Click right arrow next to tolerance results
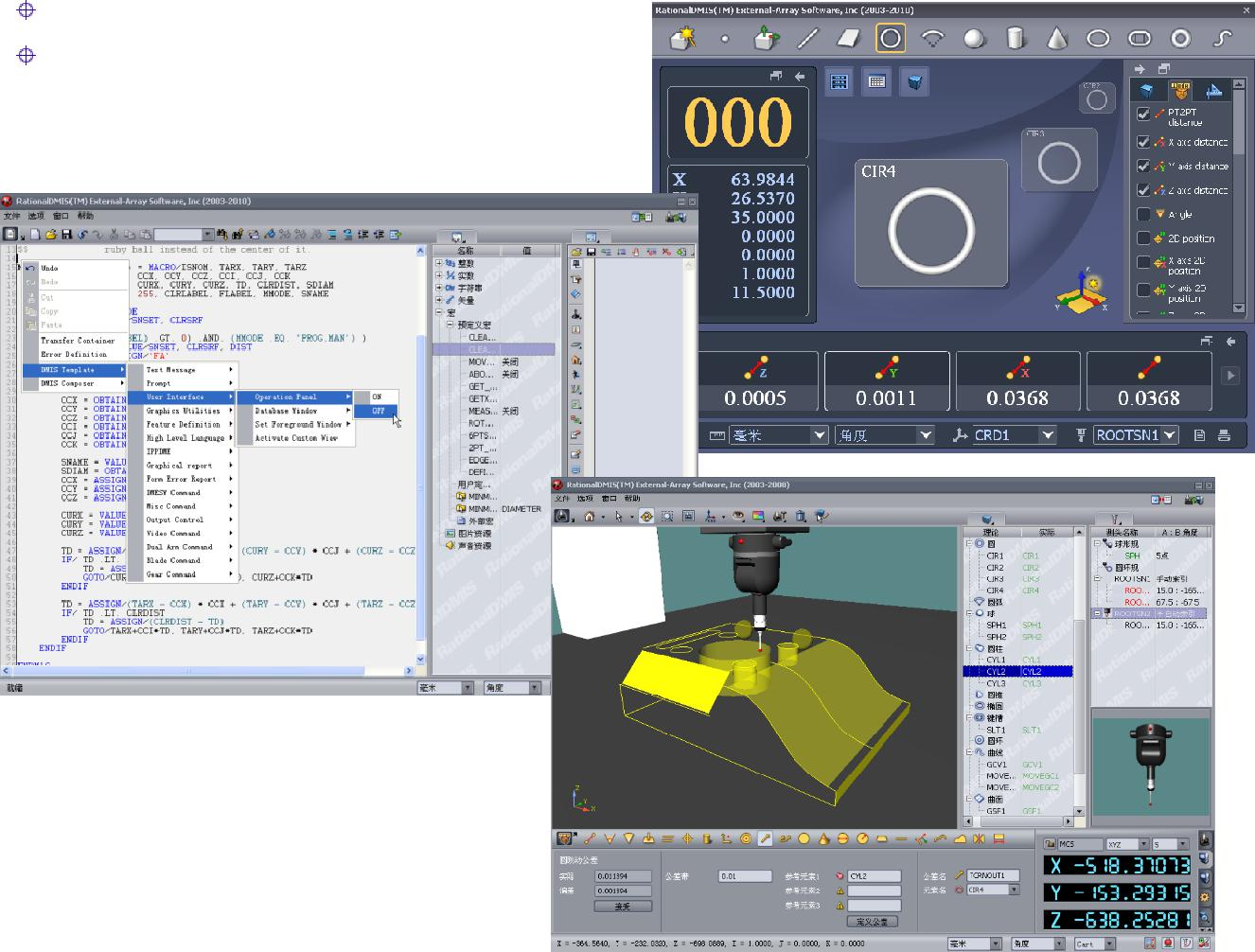Image resolution: width=1255 pixels, height=952 pixels. click(x=1230, y=376)
